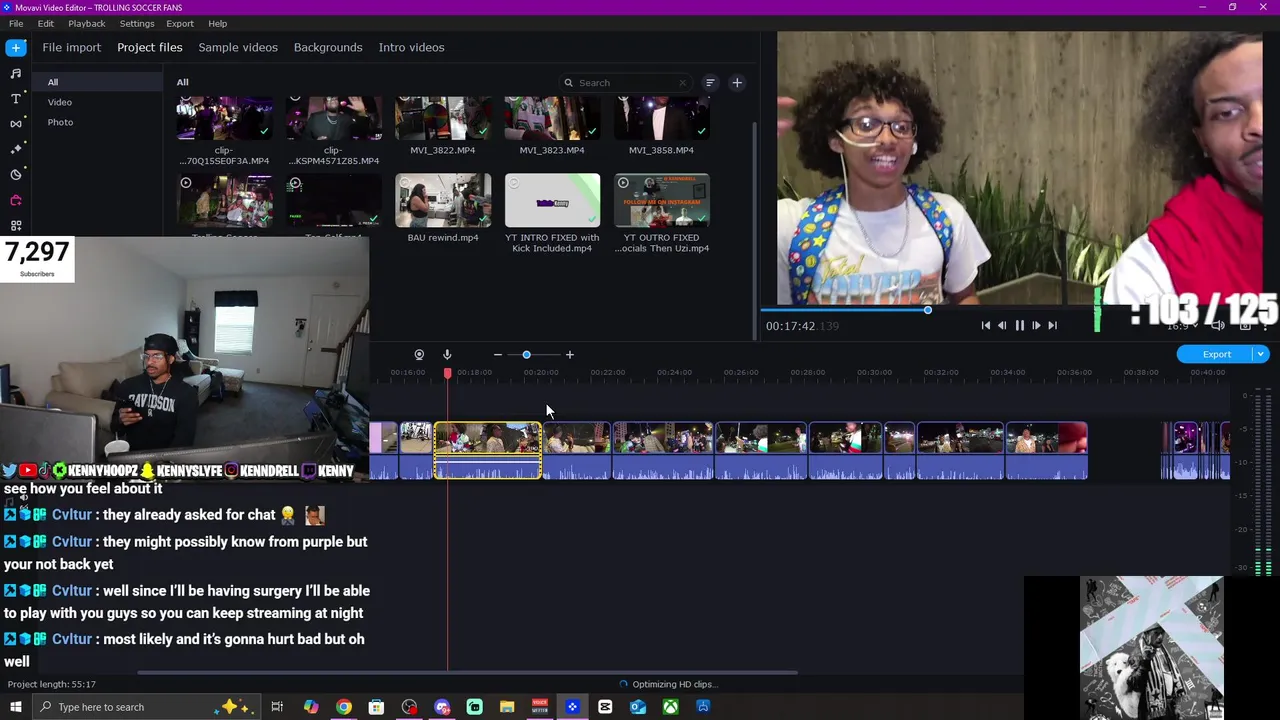Zoom in timeline with plus icon

(x=570, y=355)
